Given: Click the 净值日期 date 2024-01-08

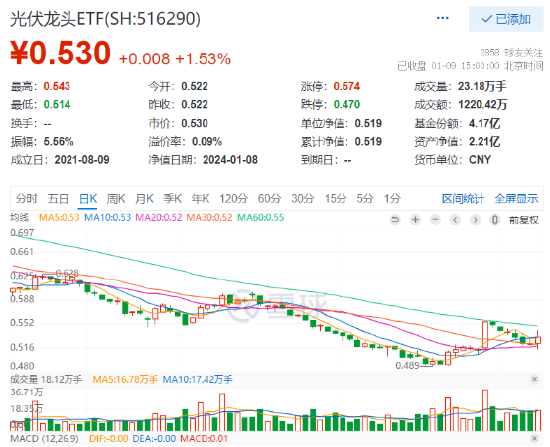Looking at the screenshot, I should click(230, 160).
